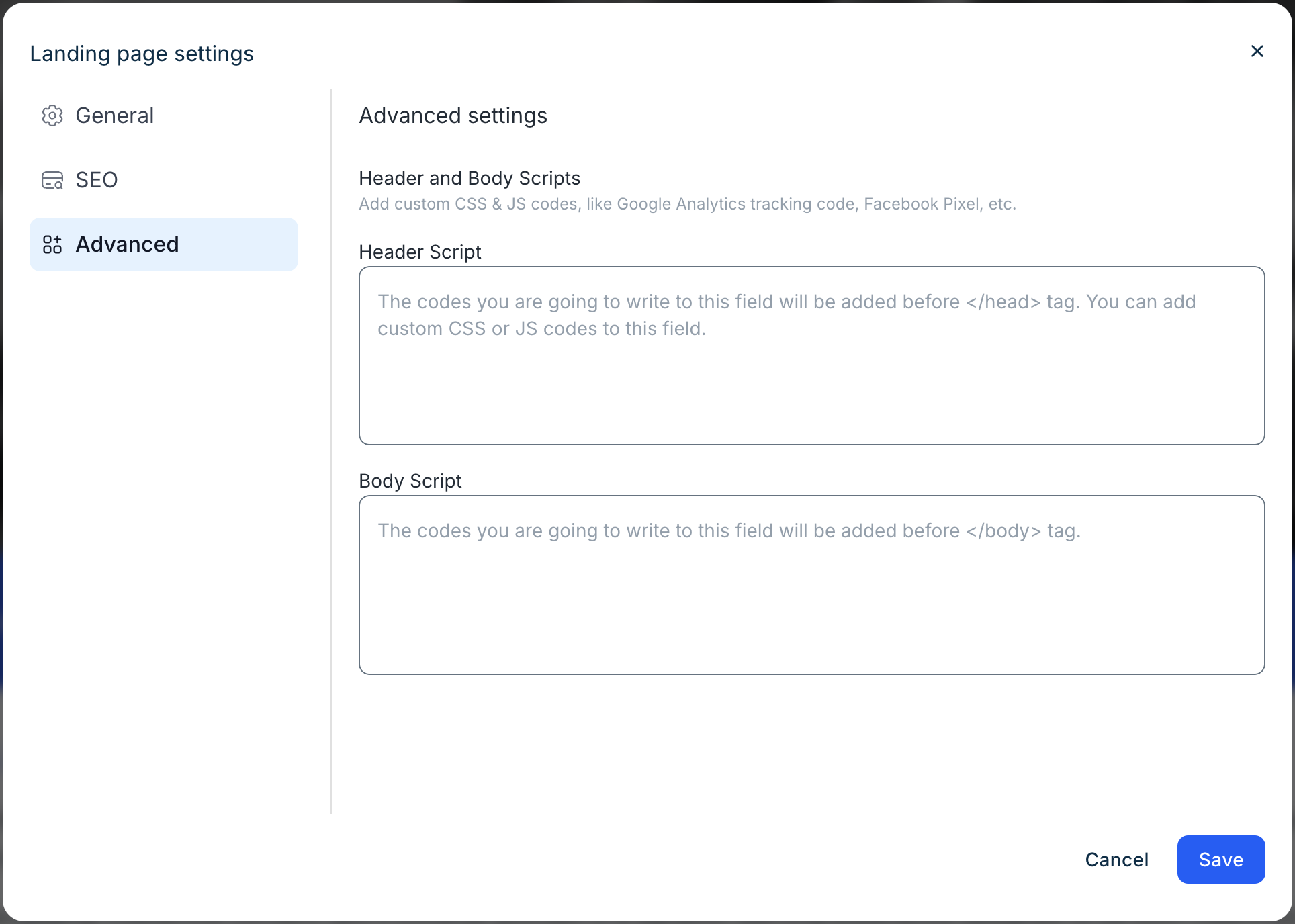This screenshot has width=1295, height=924.
Task: Click the Advanced settings heading
Action: click(453, 115)
